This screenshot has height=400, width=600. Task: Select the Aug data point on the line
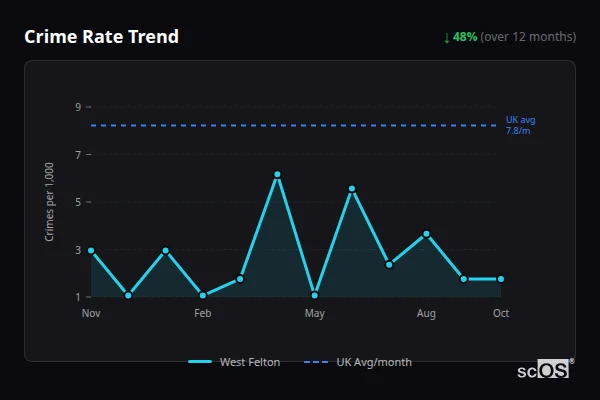click(426, 234)
